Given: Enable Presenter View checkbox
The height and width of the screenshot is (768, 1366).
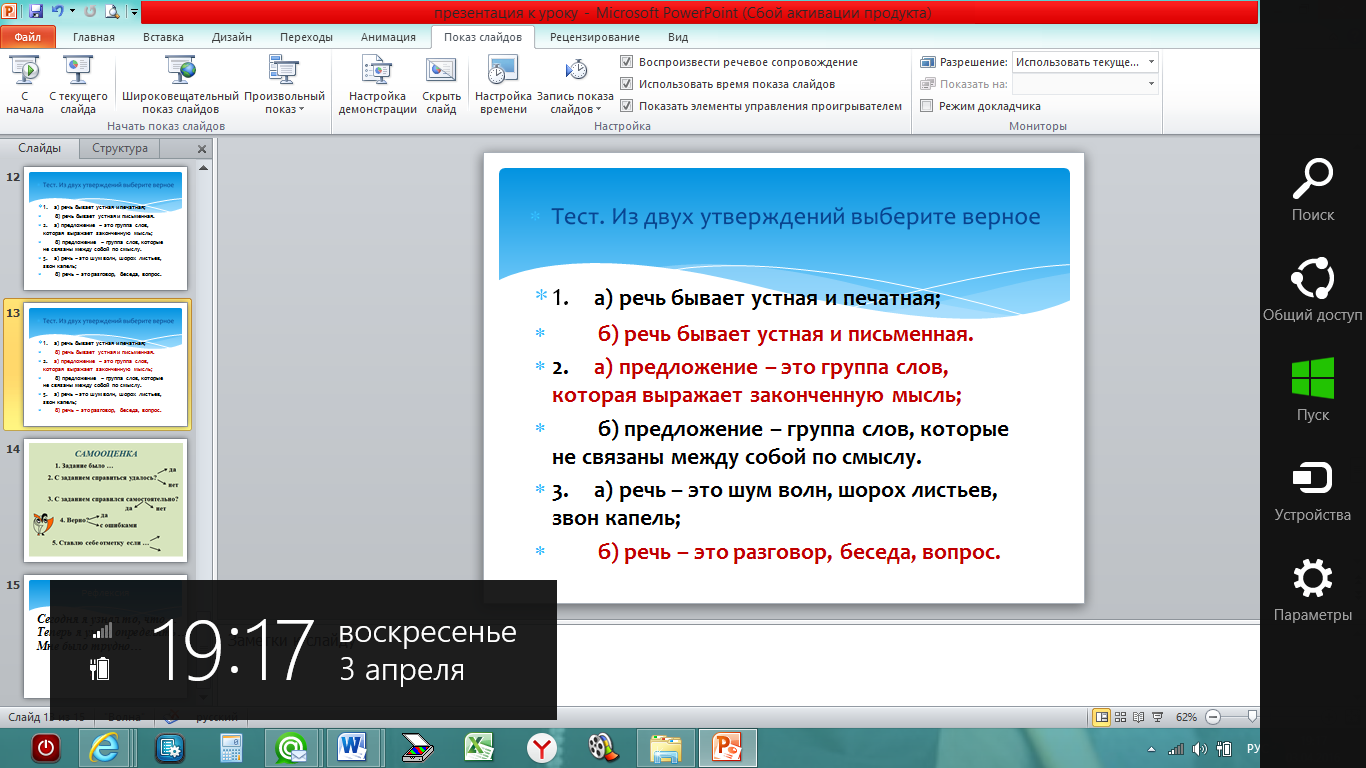Looking at the screenshot, I should pos(927,106).
